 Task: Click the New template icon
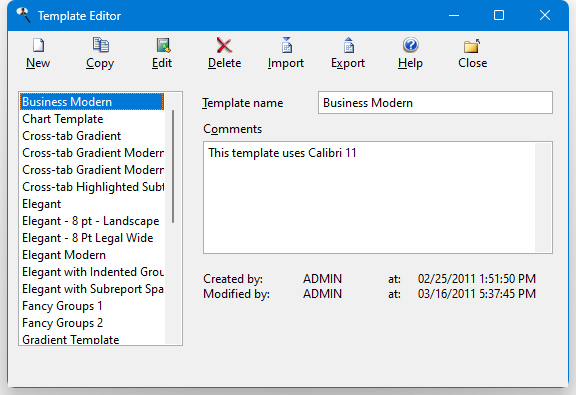click(38, 46)
